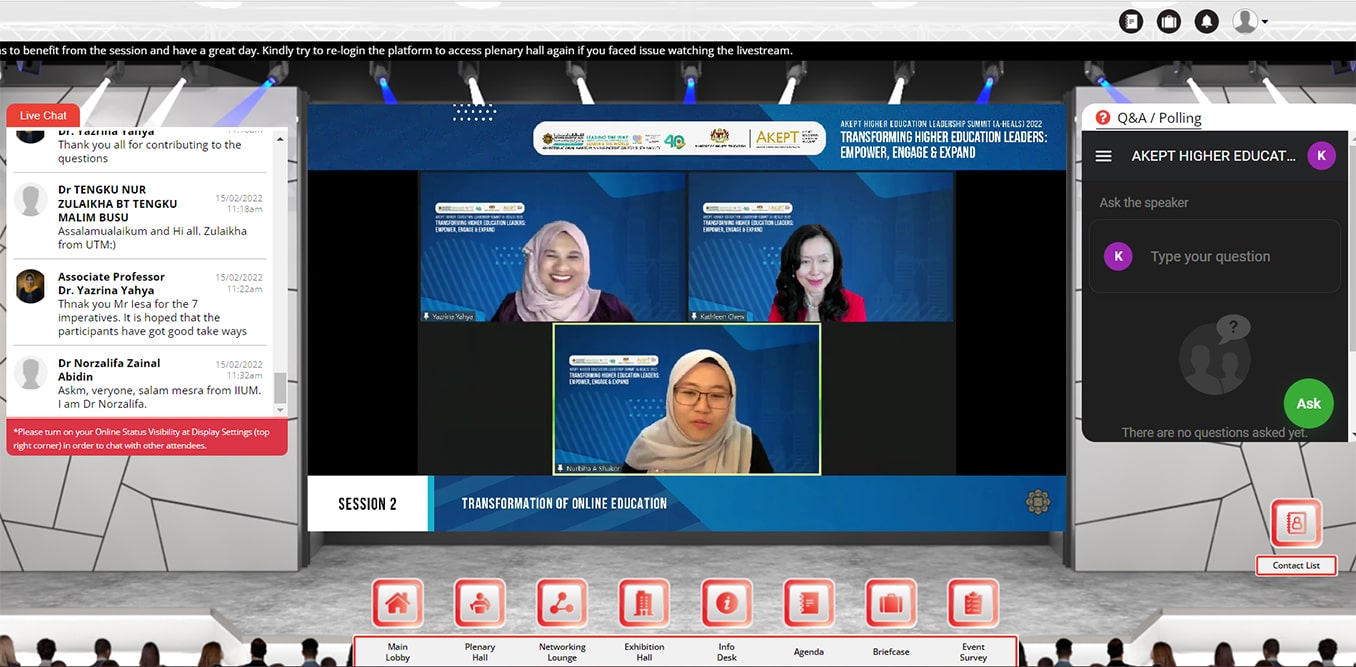The height and width of the screenshot is (667, 1356).
Task: Click the name "Dr Norzalifa Zainal Abidin"
Action: pyautogui.click(x=109, y=369)
